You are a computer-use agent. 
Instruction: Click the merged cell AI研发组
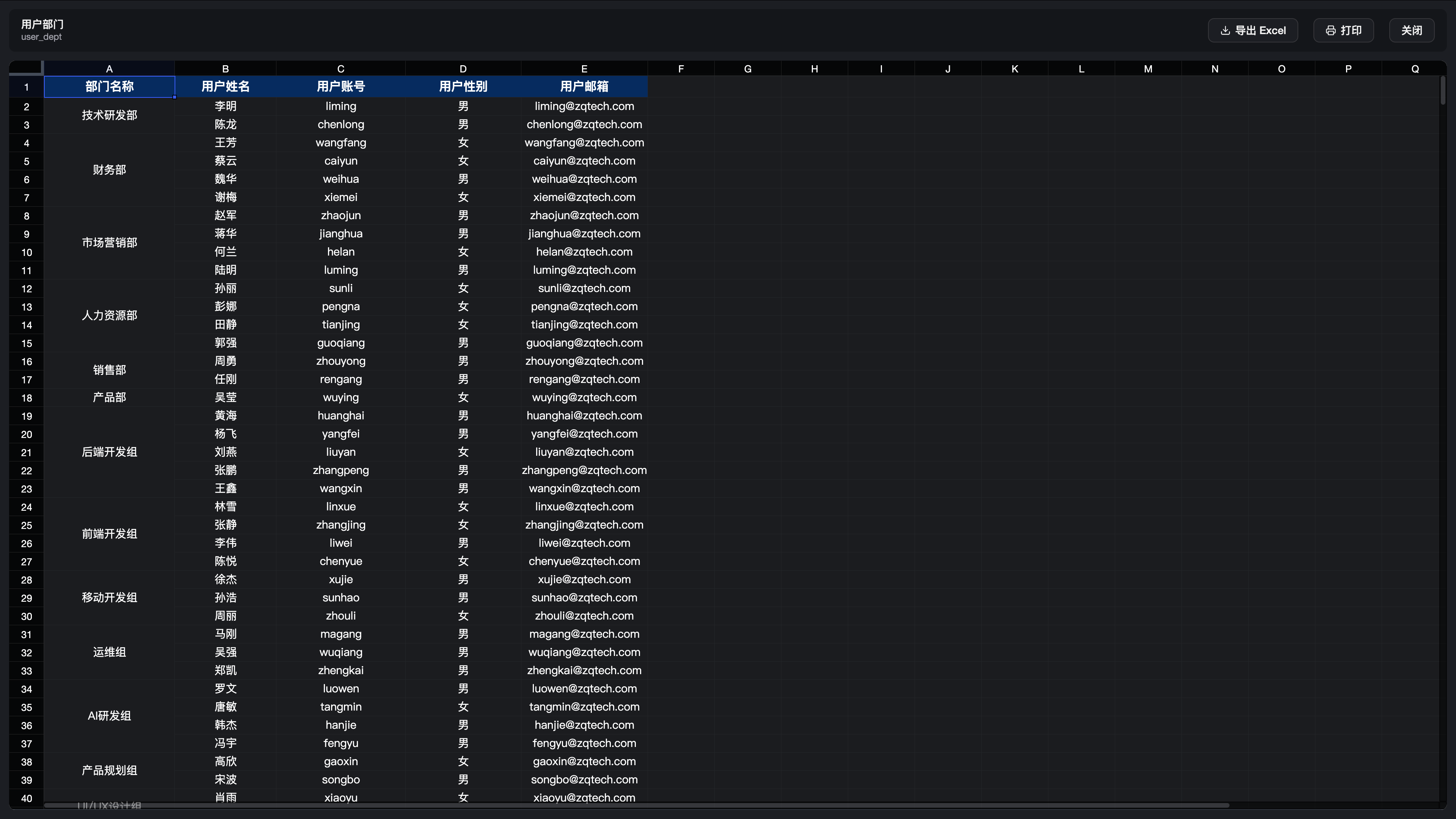[x=110, y=715]
